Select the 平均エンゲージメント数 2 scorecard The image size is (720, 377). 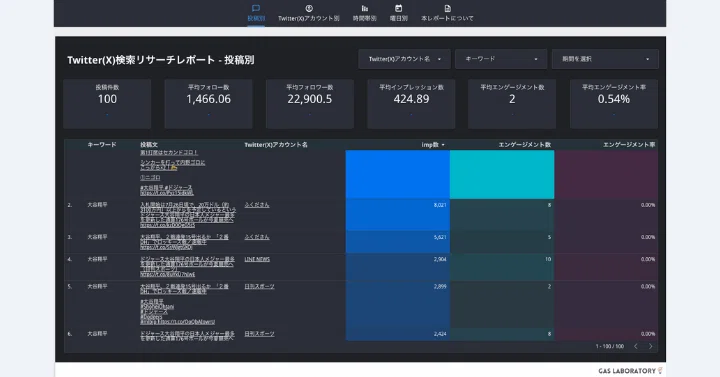pyautogui.click(x=512, y=104)
